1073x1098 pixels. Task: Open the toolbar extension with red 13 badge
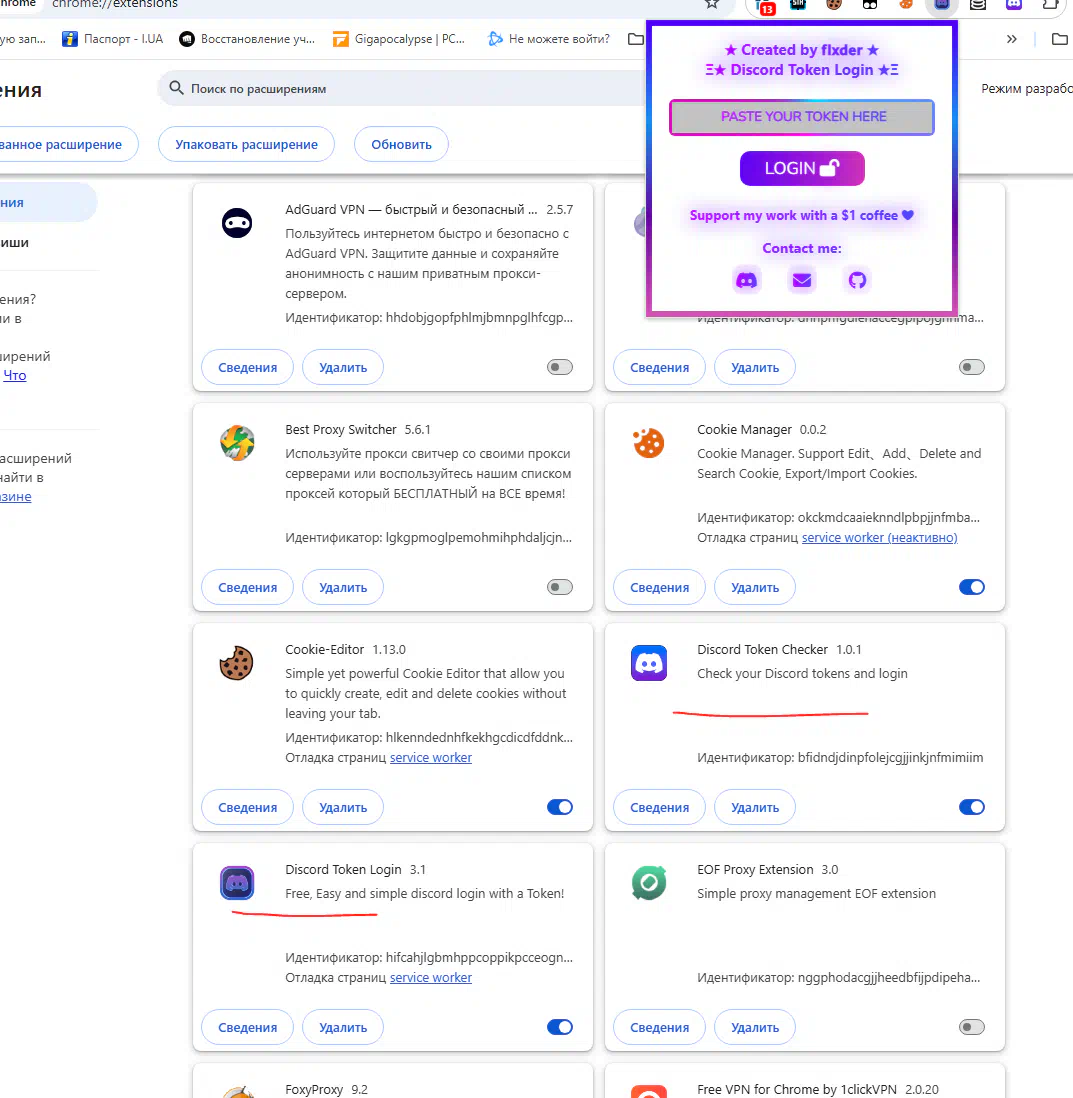[765, 6]
